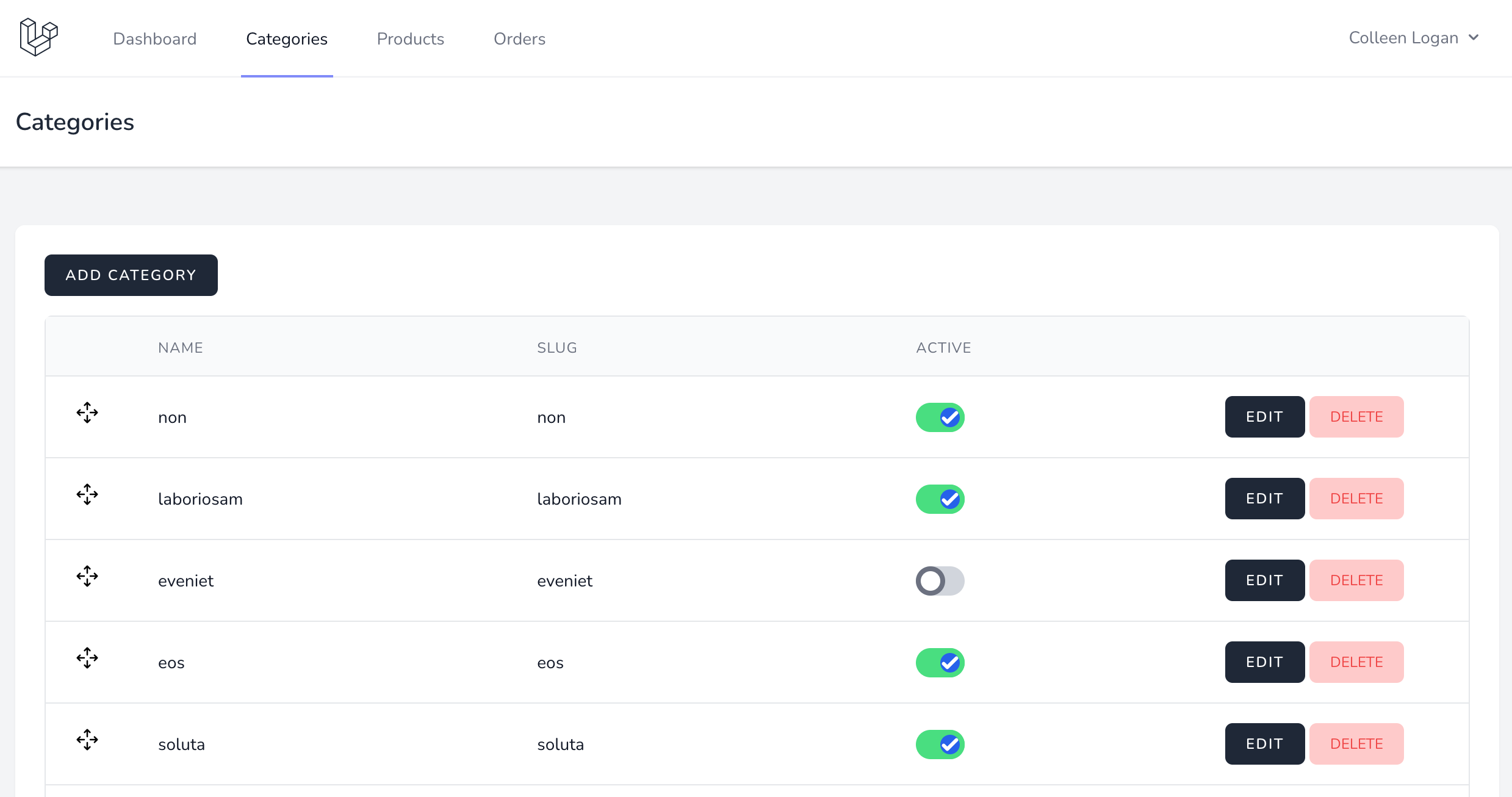This screenshot has width=1512, height=797.
Task: Click the Laravel logo icon
Action: (38, 37)
